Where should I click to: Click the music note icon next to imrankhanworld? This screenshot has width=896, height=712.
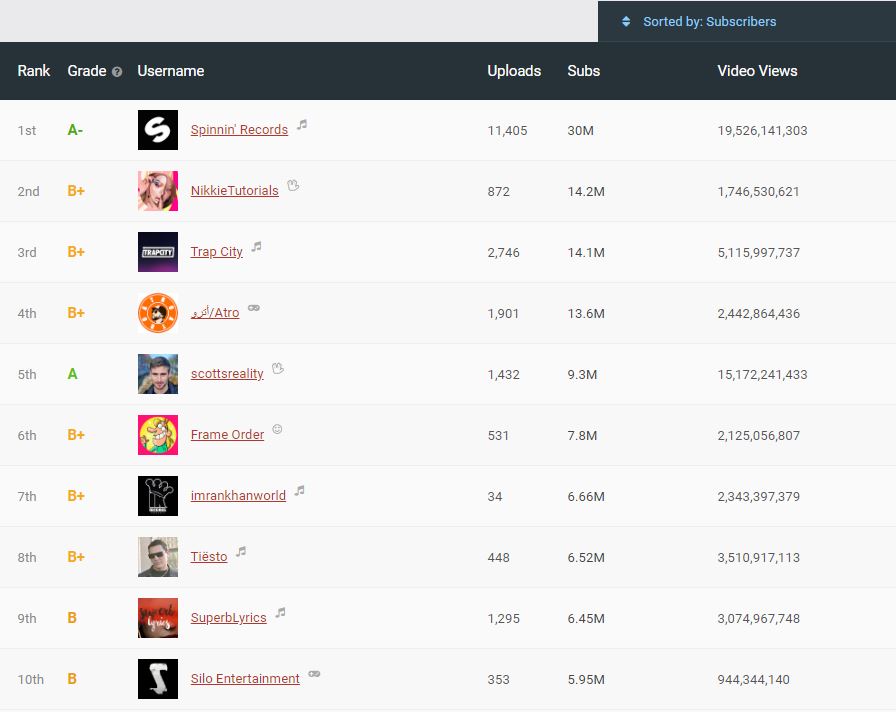click(x=299, y=490)
